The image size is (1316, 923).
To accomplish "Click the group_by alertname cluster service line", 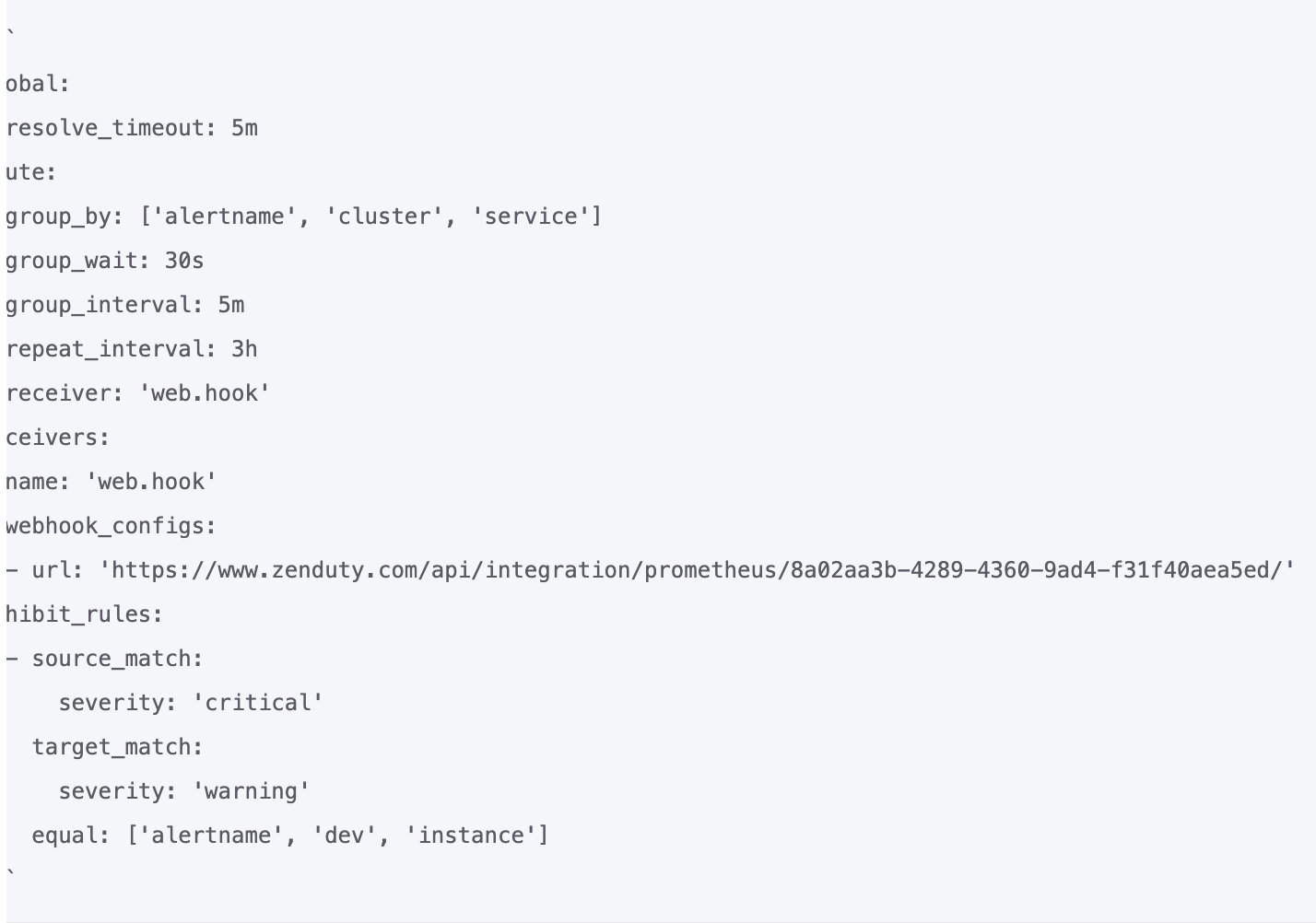I will [303, 216].
